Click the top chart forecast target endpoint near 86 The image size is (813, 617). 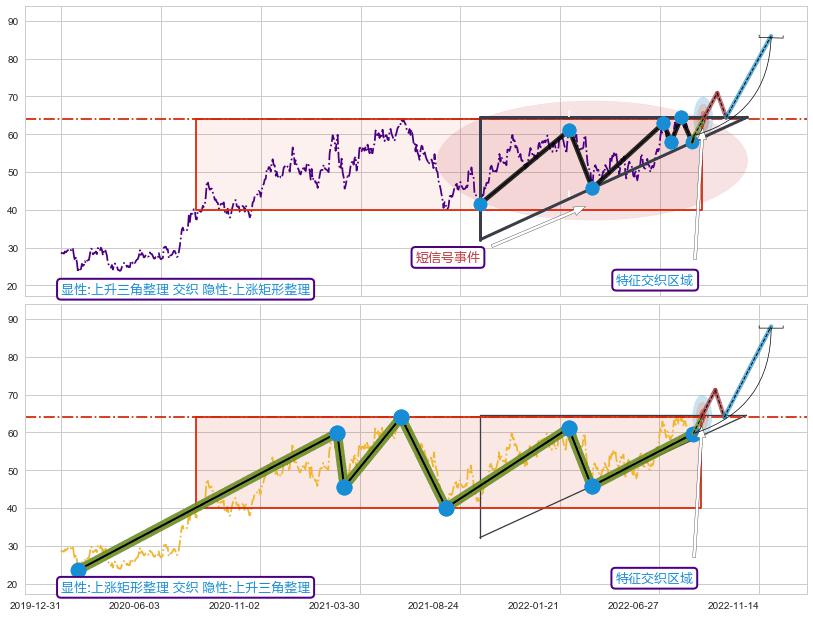pyautogui.click(x=770, y=37)
